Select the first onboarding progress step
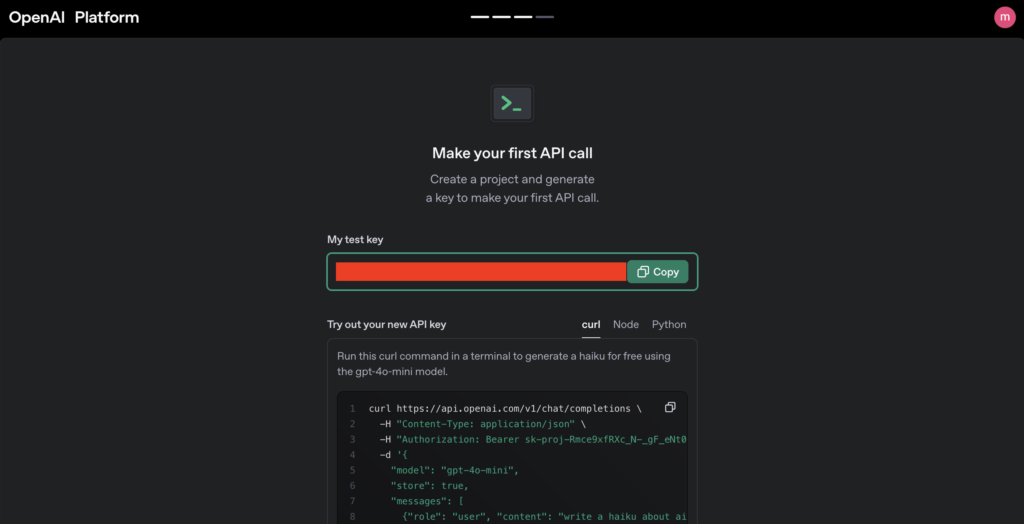This screenshot has width=1024, height=524. pos(480,17)
